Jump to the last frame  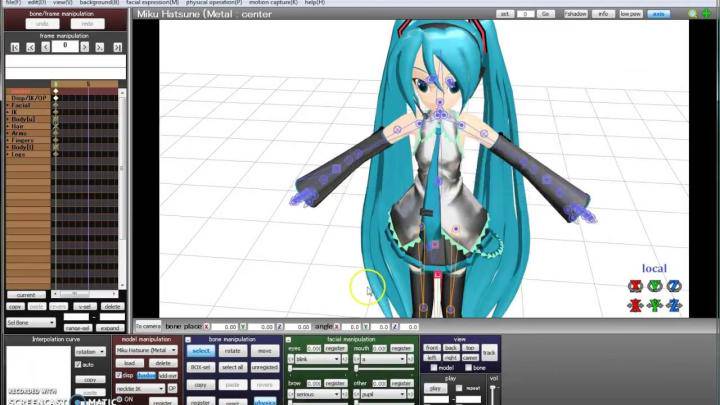pyautogui.click(x=118, y=47)
